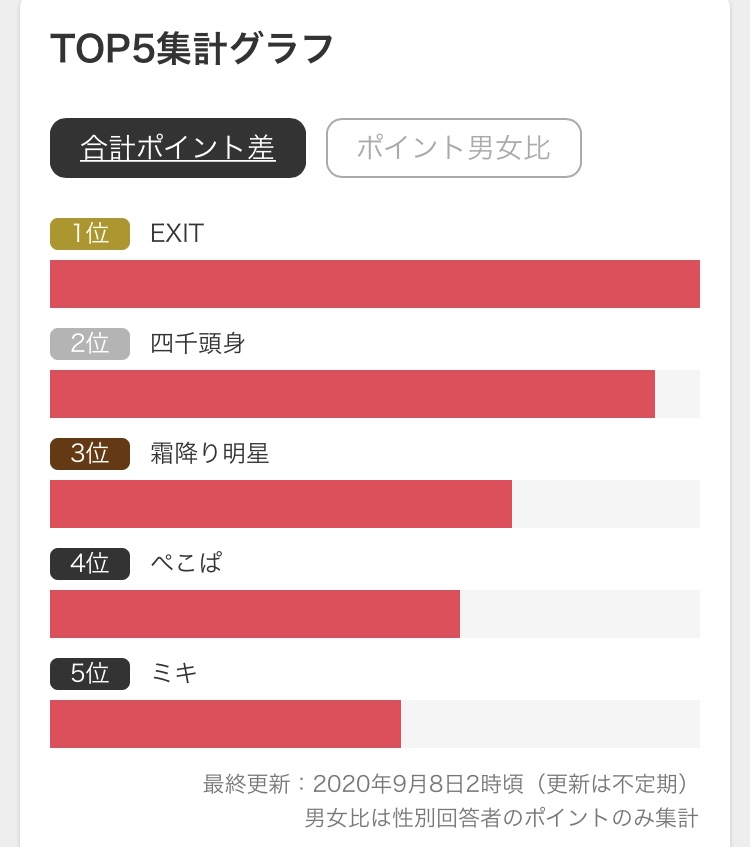Click the bronze 3位 rank badge

pos(90,454)
